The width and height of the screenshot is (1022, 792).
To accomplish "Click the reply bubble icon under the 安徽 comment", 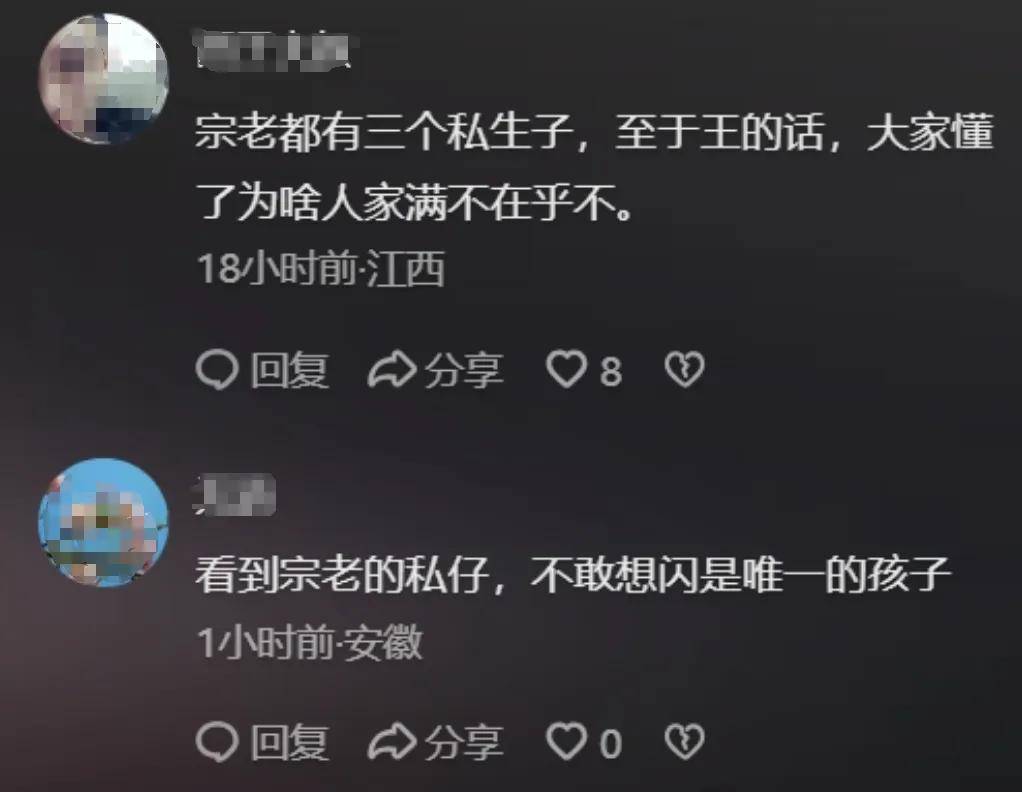I will tap(217, 742).
